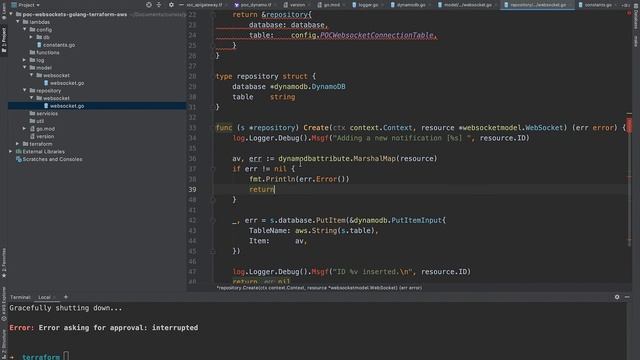Expand External Libraries node
This screenshot has width=640, height=360.
11,151
